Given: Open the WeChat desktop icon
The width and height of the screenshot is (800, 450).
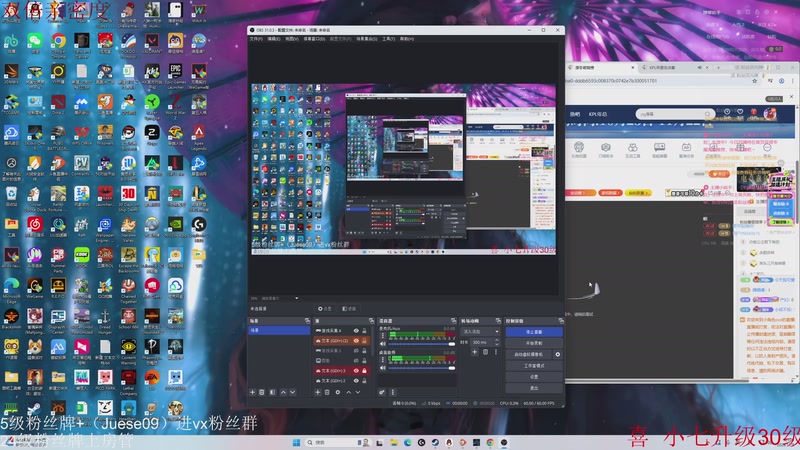Looking at the screenshot, I should click(35, 43).
